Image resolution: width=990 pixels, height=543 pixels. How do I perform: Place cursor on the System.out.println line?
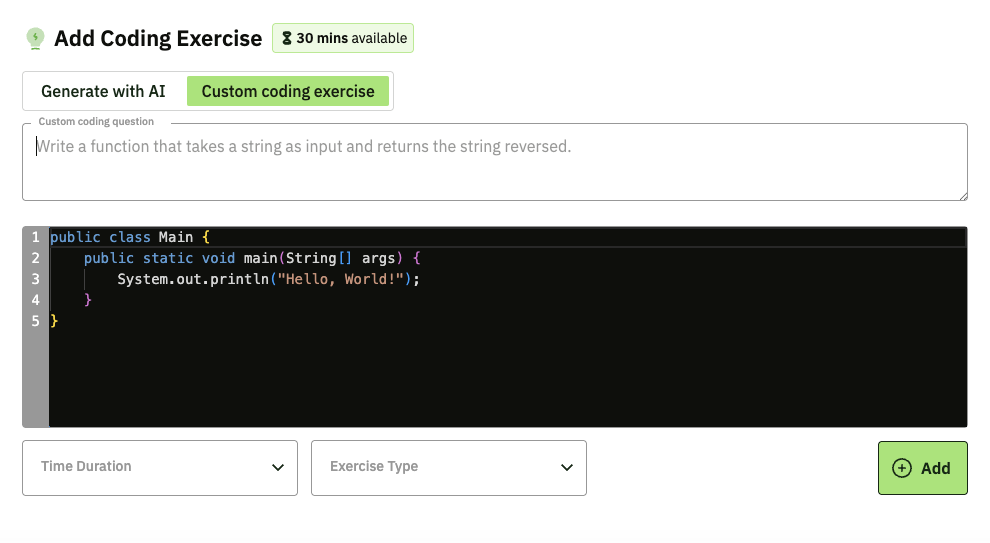268,279
